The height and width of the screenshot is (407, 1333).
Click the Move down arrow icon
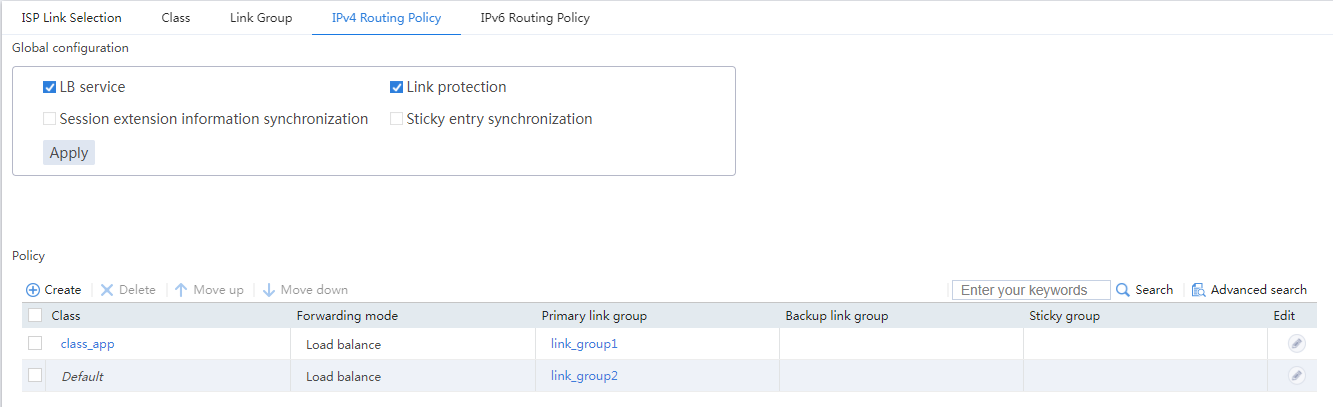268,290
